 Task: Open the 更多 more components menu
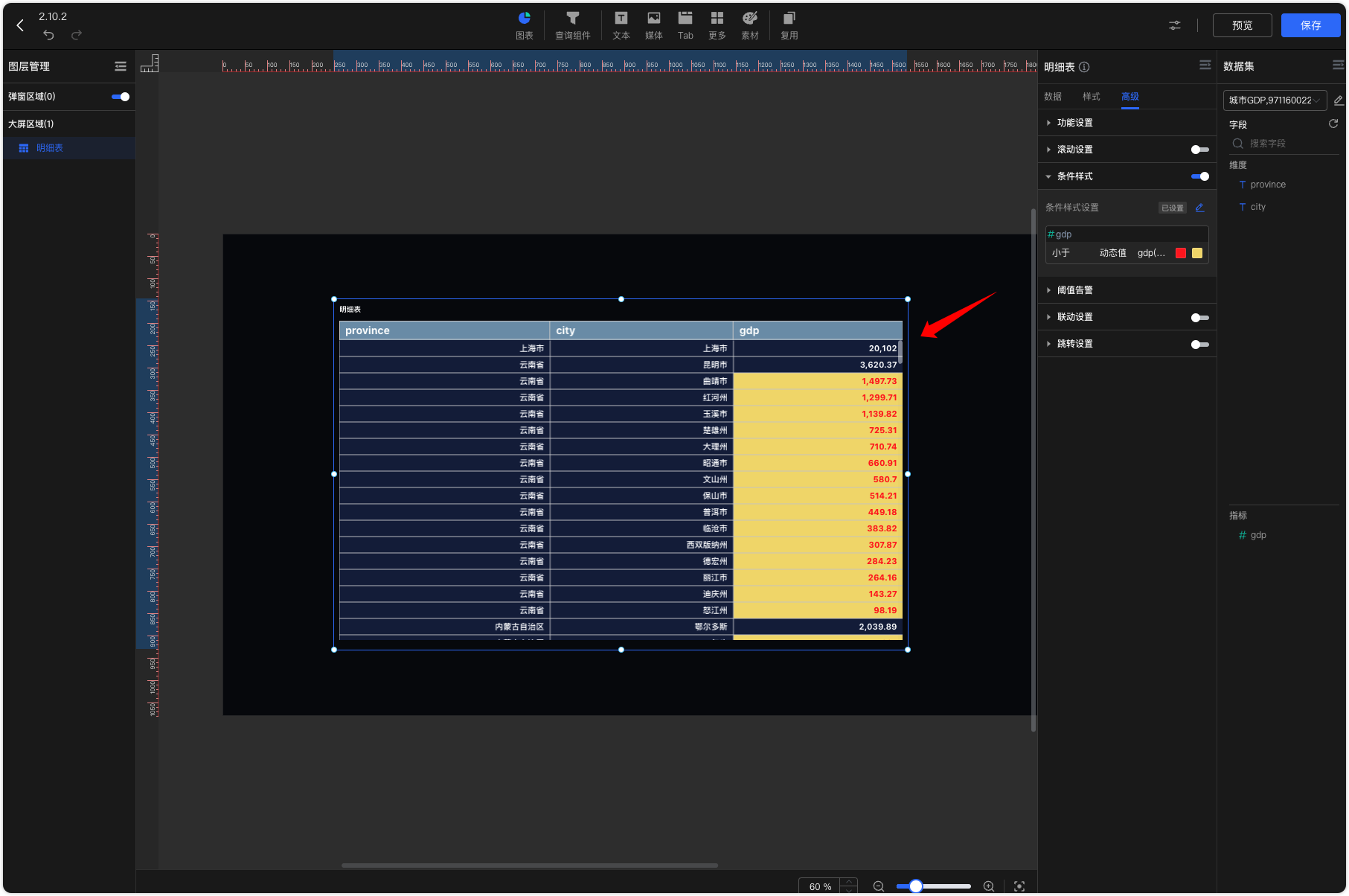(x=717, y=25)
